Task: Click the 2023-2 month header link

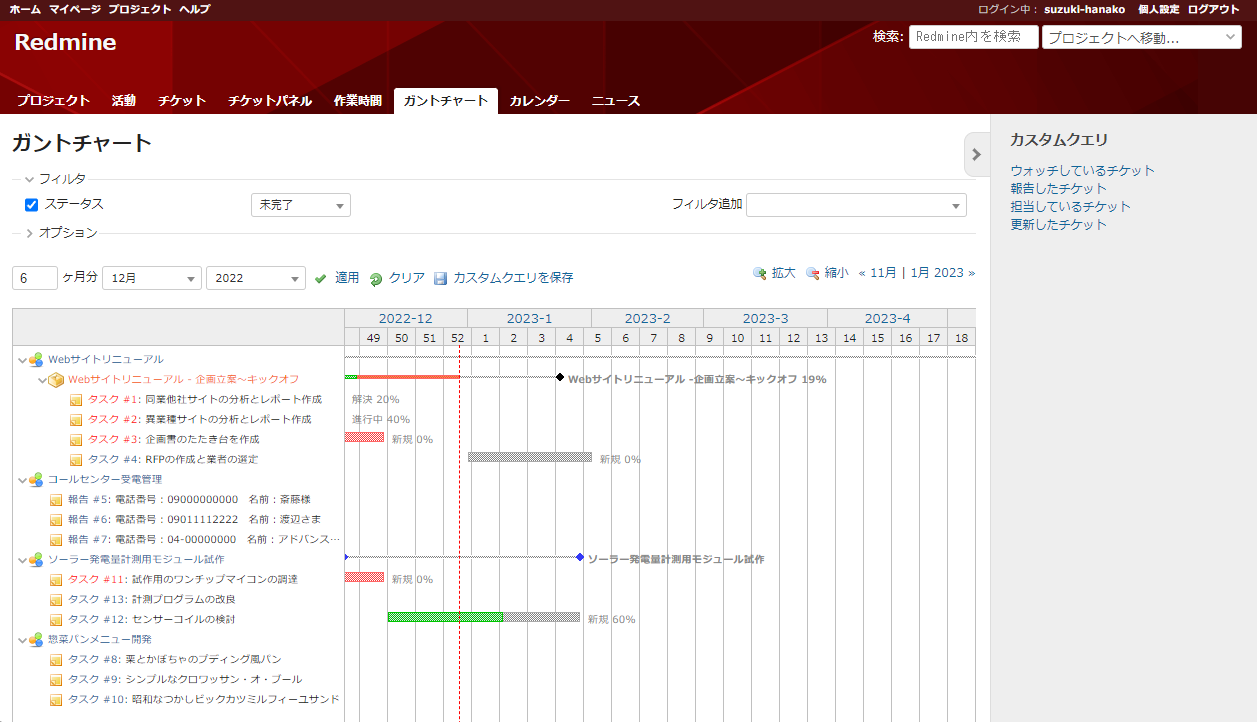Action: point(647,319)
